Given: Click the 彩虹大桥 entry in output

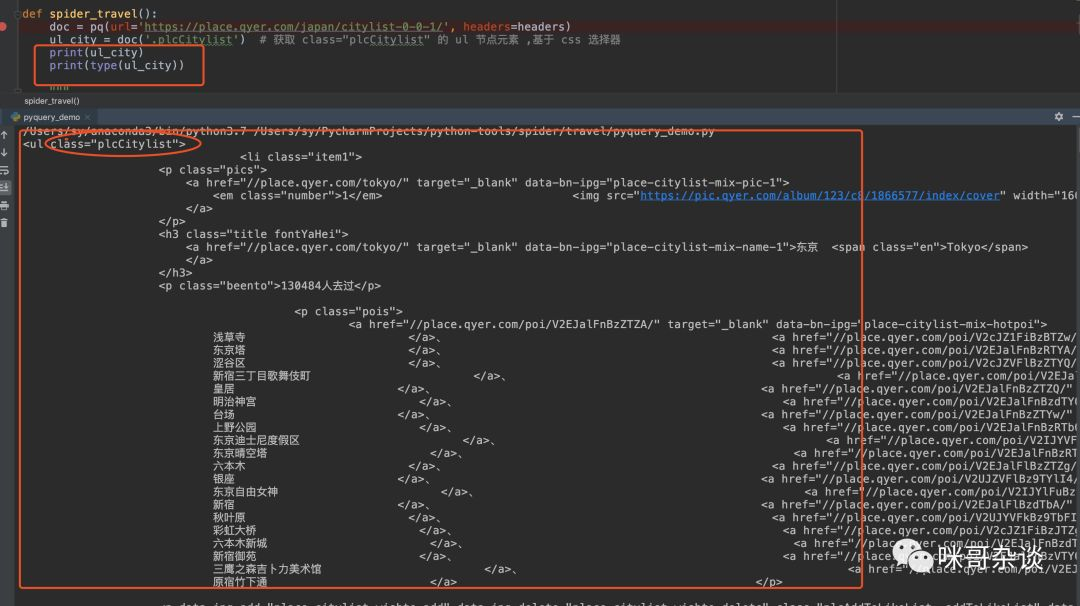Looking at the screenshot, I should 234,530.
